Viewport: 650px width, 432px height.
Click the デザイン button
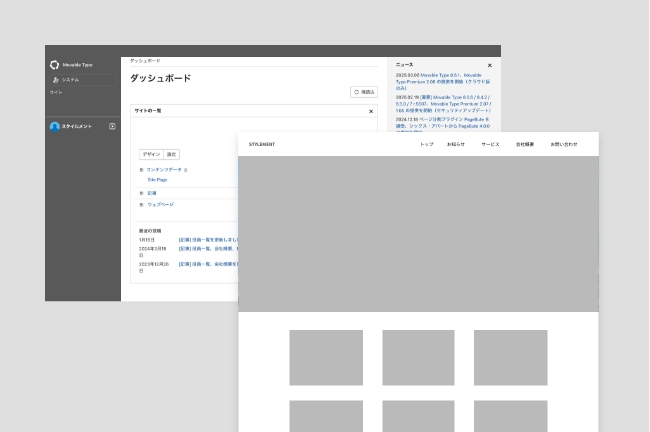151,154
